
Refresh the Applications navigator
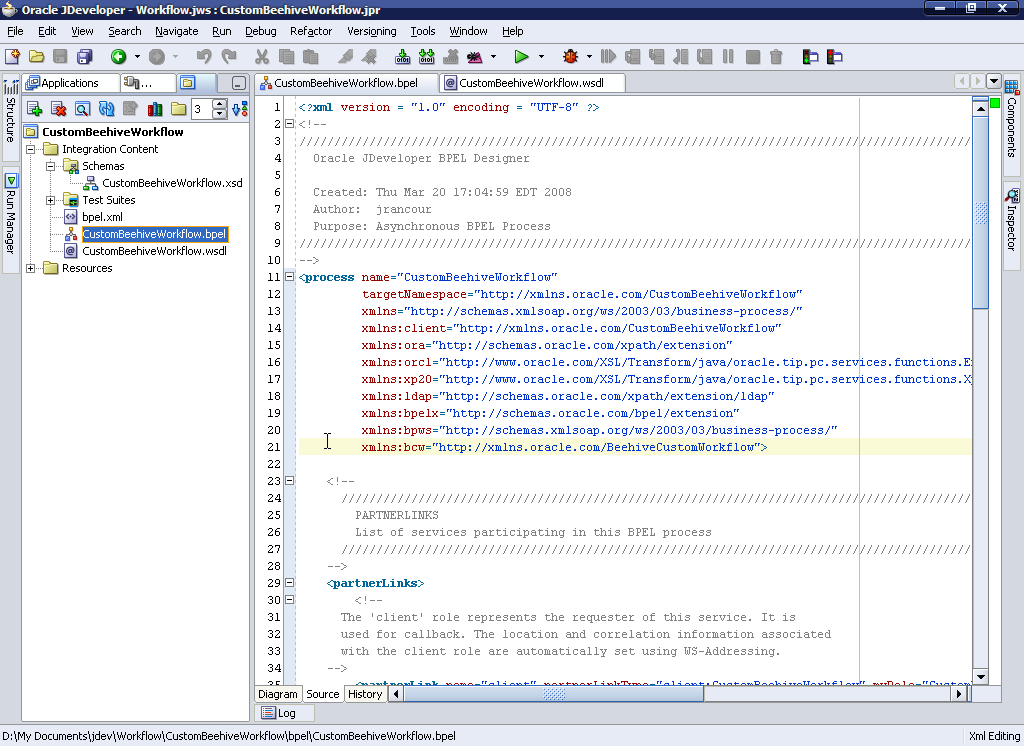pos(105,109)
